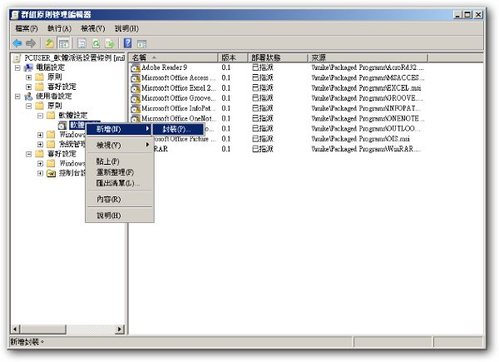Viewport: 499px width, 362px height.
Task: Choose 重新整理(F) in the context menu
Action: coord(119,172)
